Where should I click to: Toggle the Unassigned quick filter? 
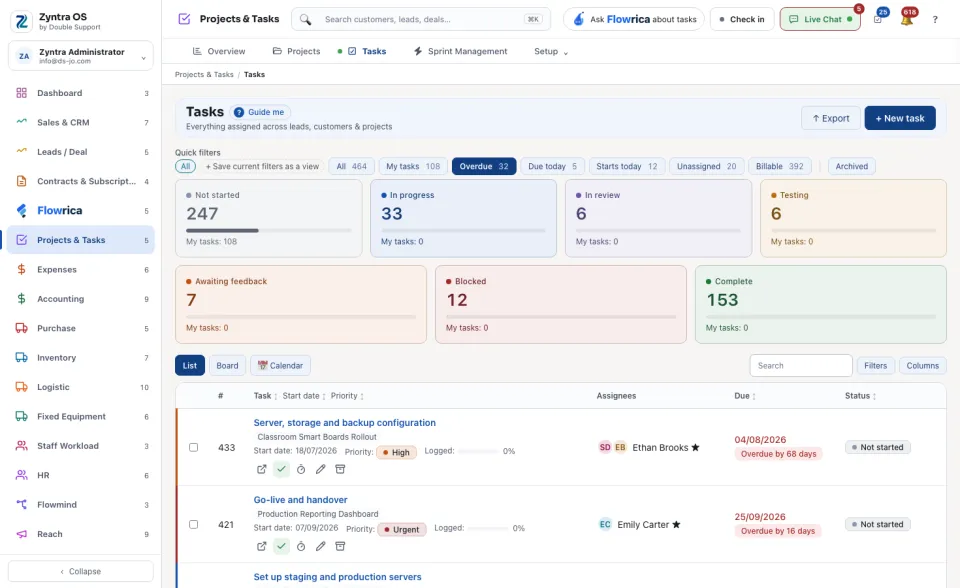click(707, 166)
